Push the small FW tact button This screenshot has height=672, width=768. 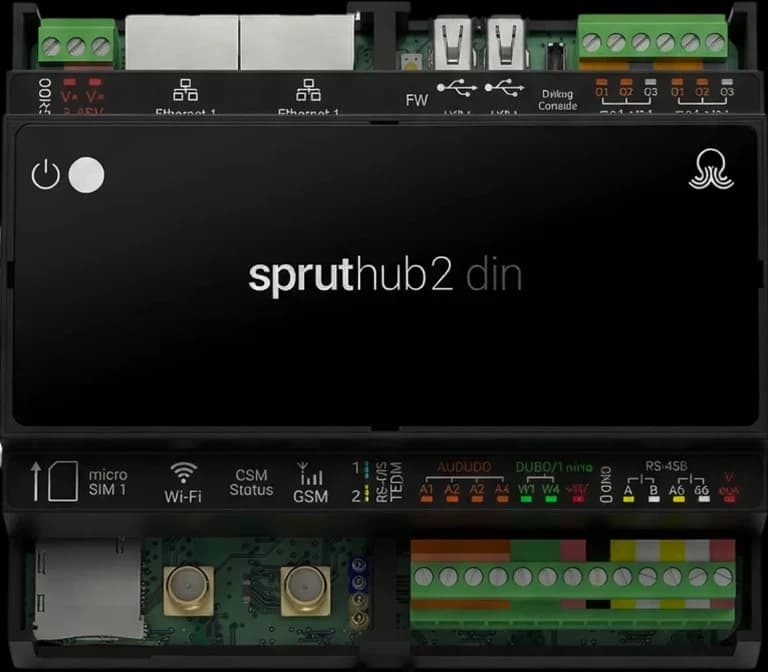pyautogui.click(x=411, y=62)
